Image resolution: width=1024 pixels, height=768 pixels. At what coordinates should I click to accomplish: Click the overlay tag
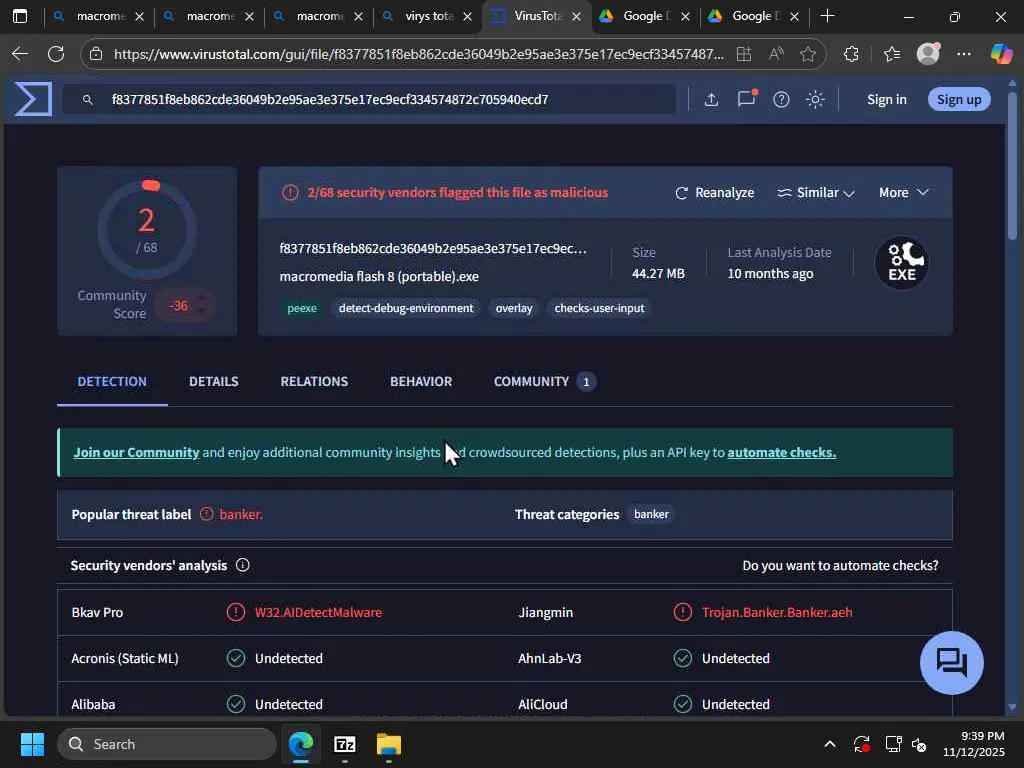pos(514,308)
